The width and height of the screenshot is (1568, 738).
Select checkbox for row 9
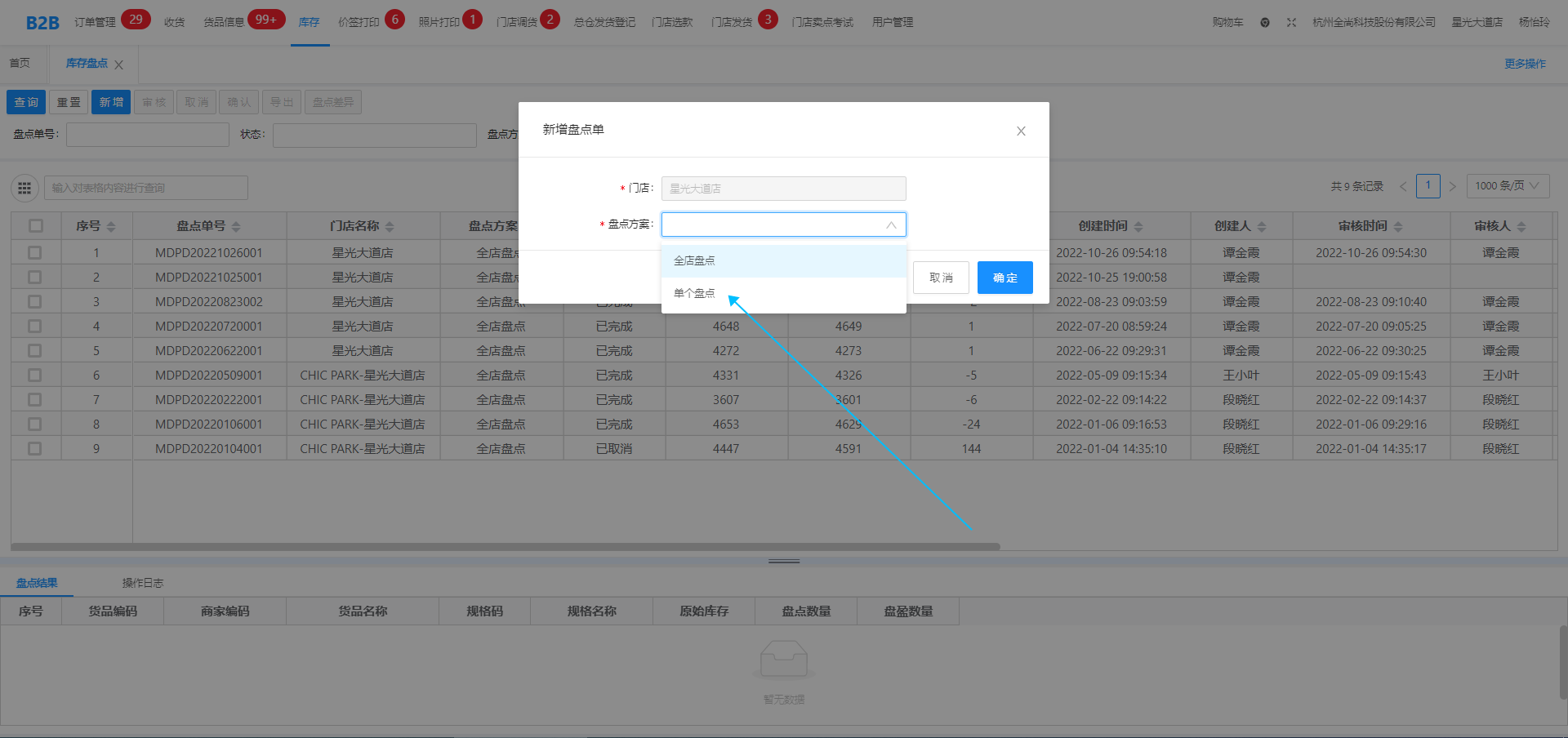point(35,449)
